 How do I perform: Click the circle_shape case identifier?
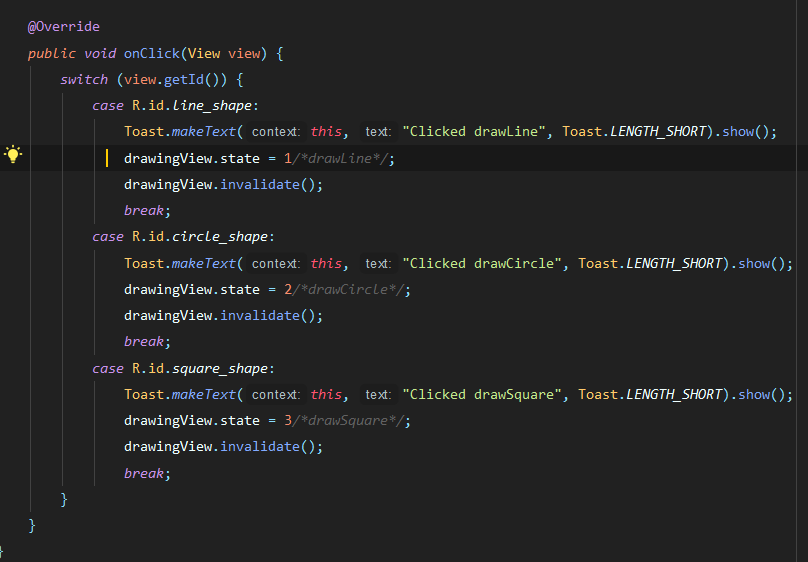click(x=220, y=237)
